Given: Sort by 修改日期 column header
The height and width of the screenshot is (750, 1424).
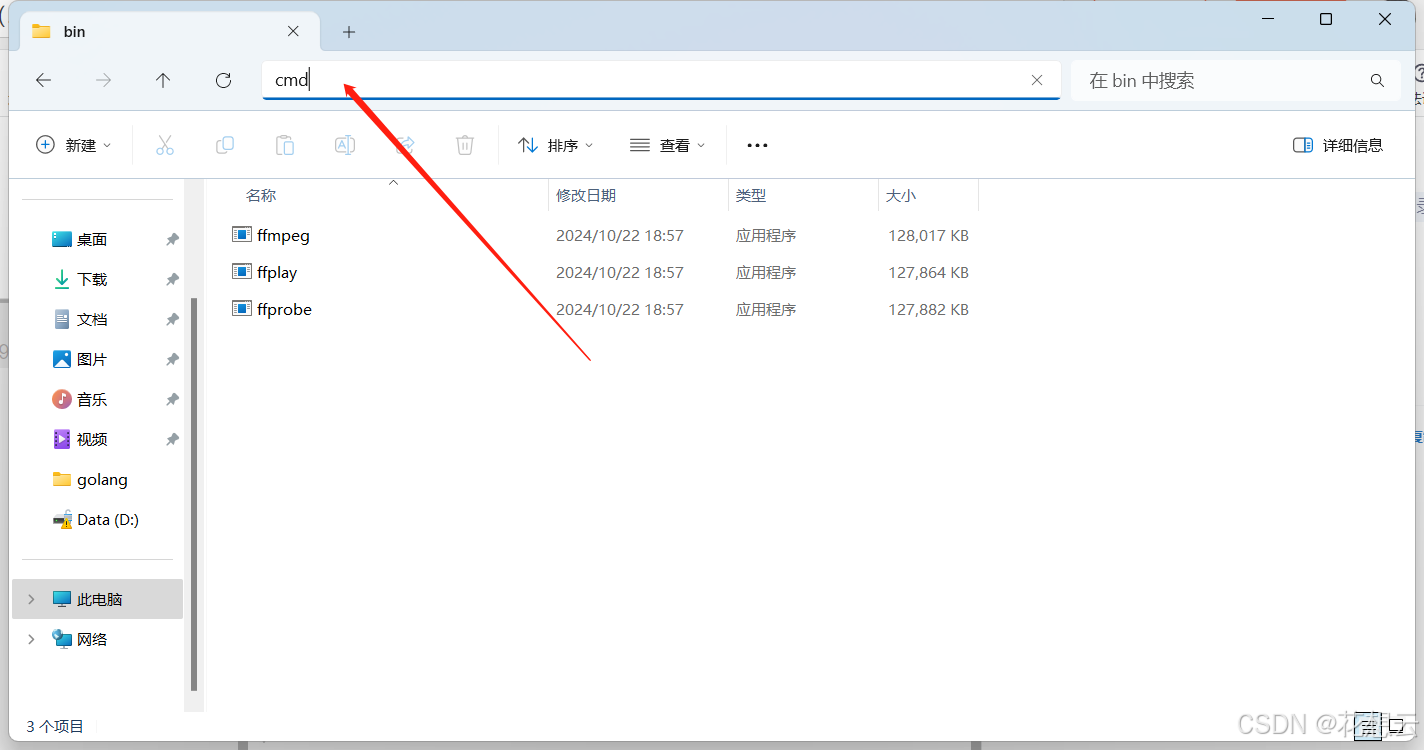Looking at the screenshot, I should coord(586,196).
